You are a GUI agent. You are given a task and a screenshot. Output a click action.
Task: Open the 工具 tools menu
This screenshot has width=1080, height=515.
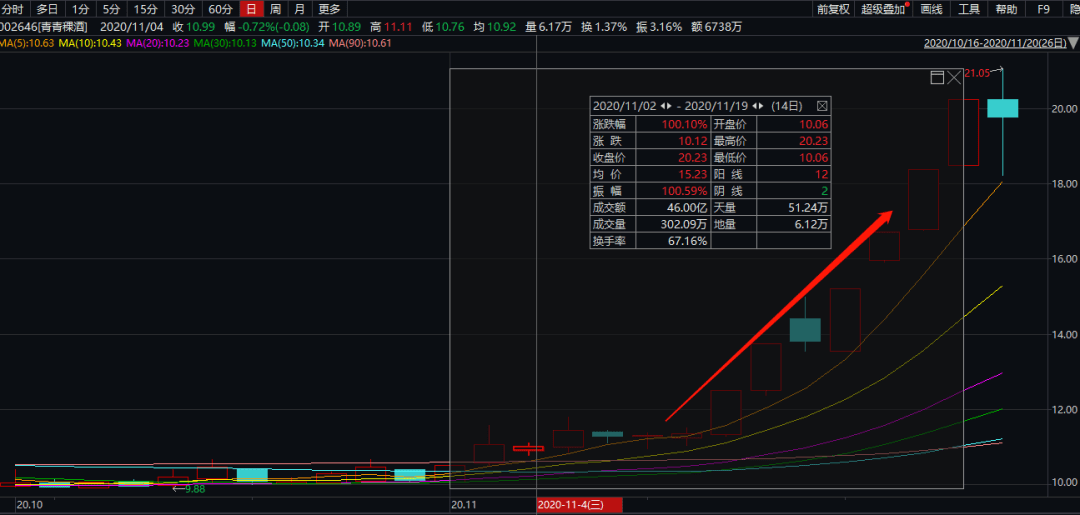[969, 9]
